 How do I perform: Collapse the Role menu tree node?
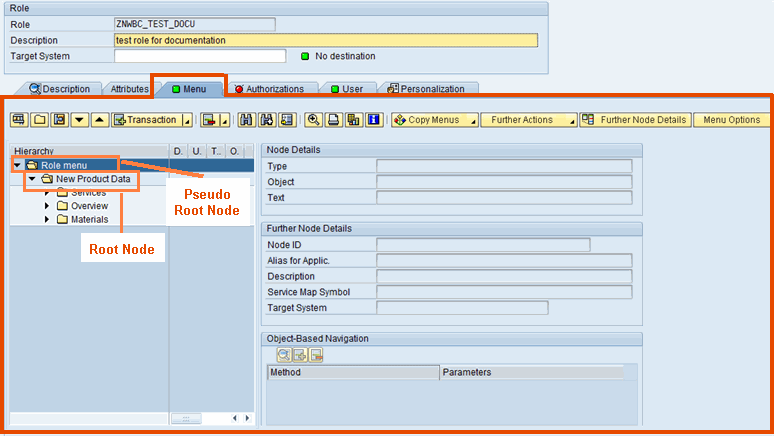click(17, 165)
